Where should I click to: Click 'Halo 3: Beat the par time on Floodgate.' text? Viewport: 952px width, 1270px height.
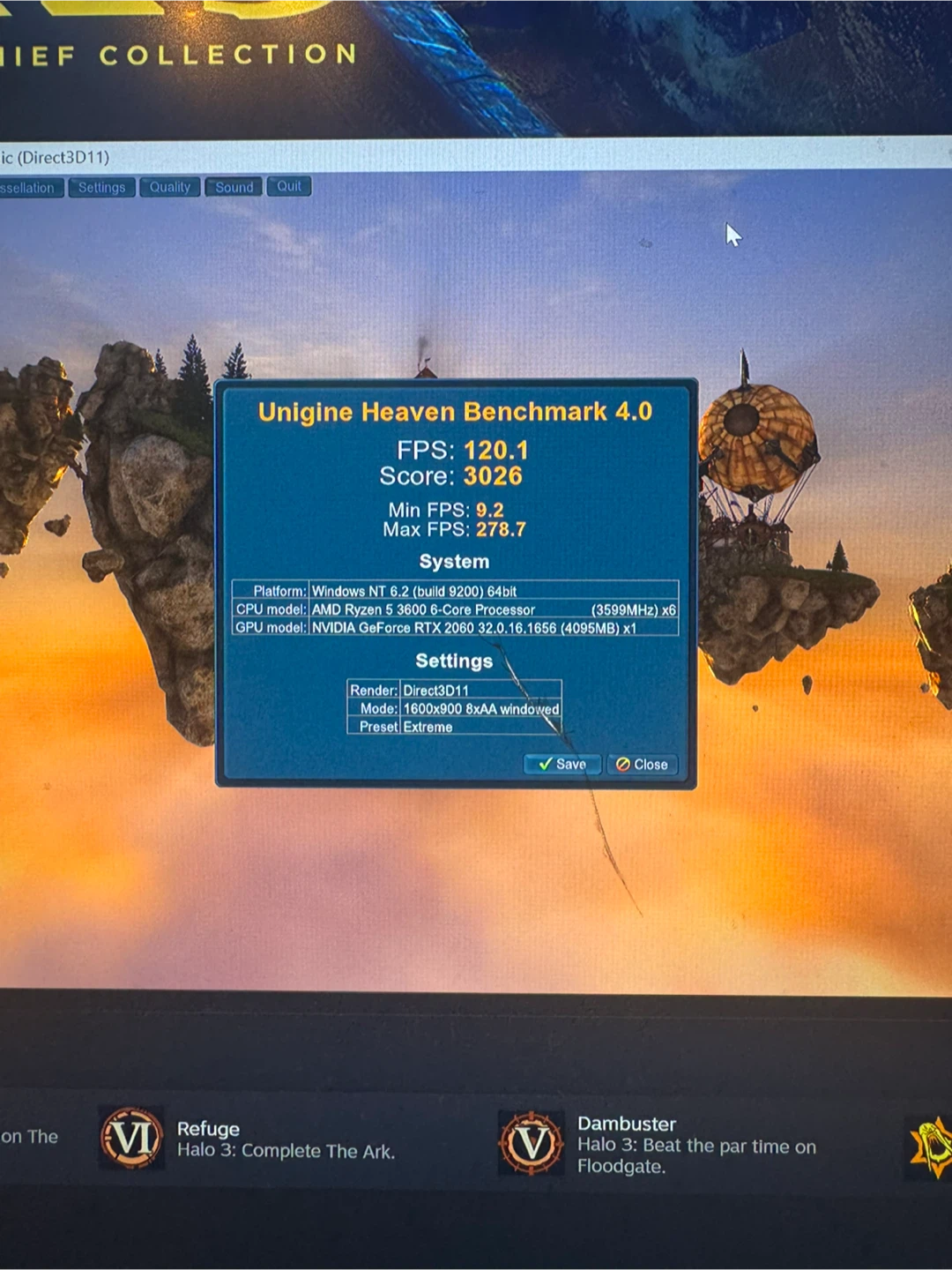point(696,1155)
